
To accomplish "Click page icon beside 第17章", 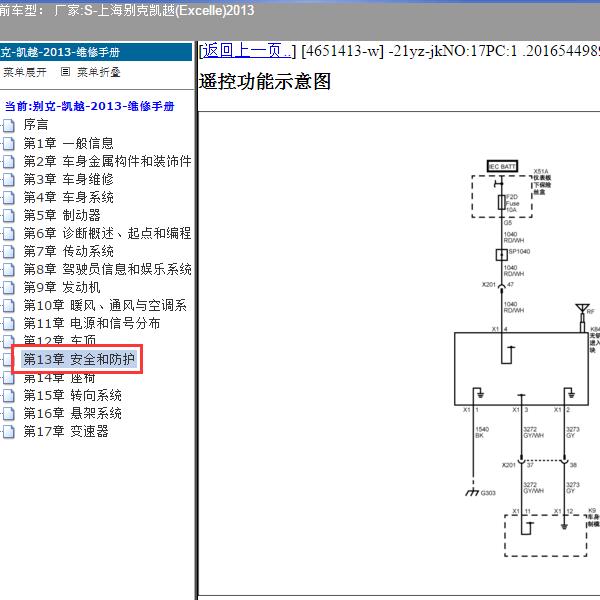I will pyautogui.click(x=8, y=431).
